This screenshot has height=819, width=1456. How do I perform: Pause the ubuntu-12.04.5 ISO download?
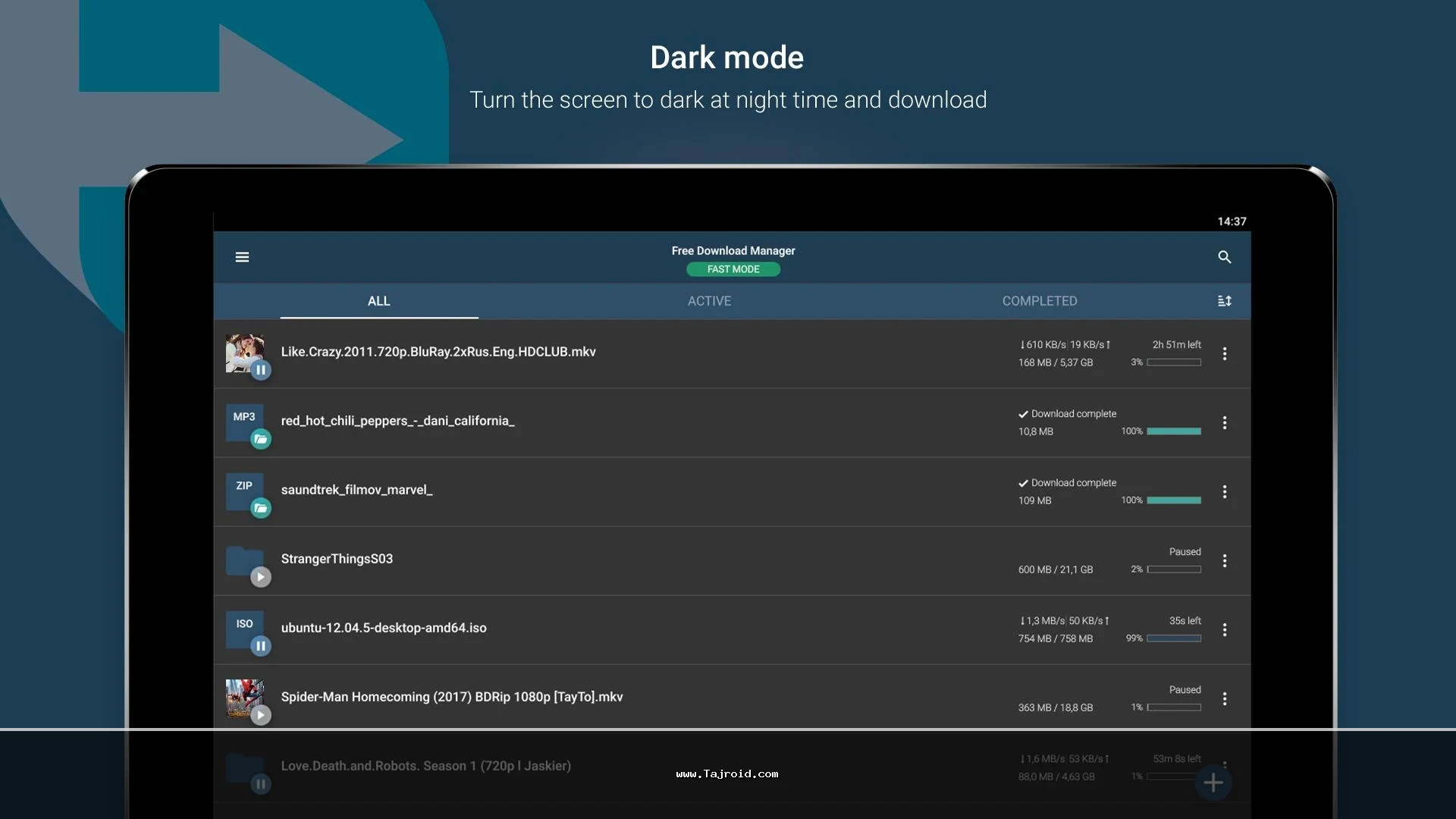(260, 646)
